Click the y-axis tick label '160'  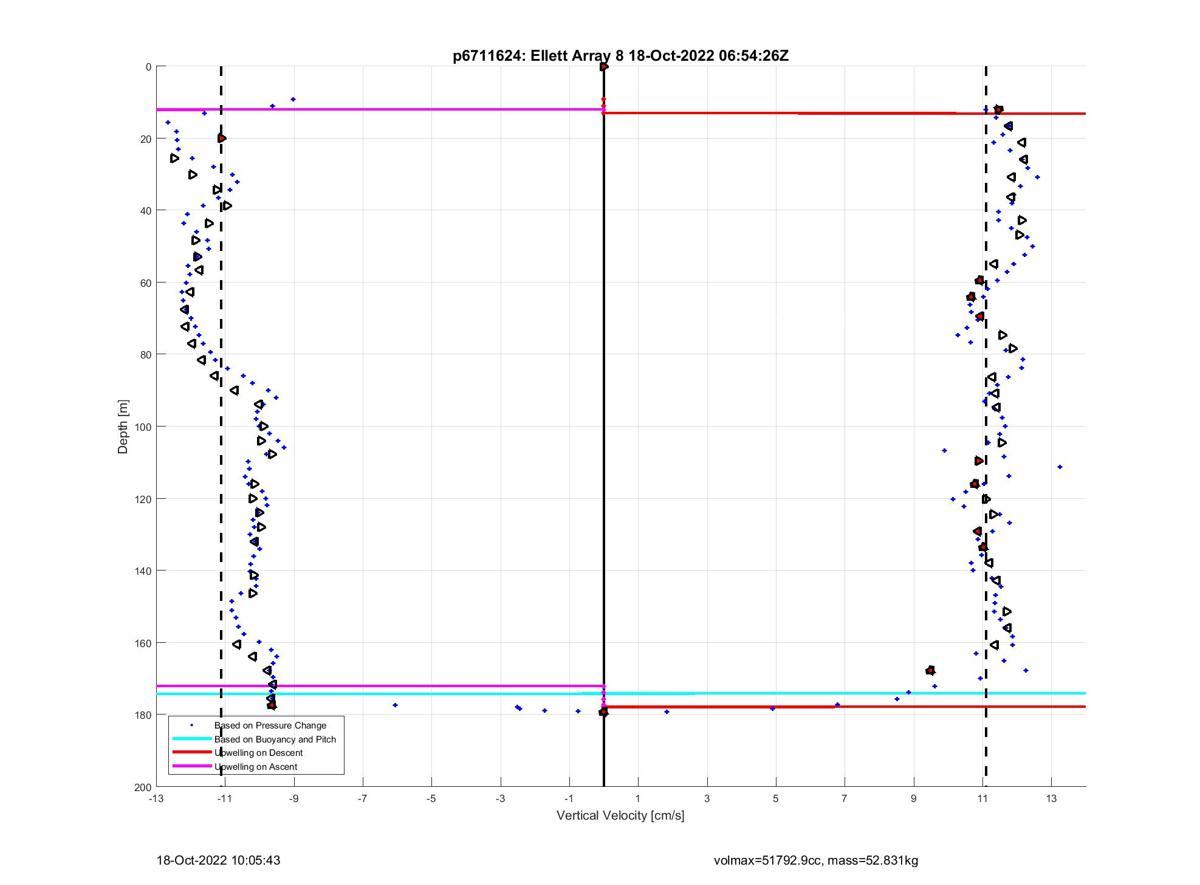(x=143, y=643)
